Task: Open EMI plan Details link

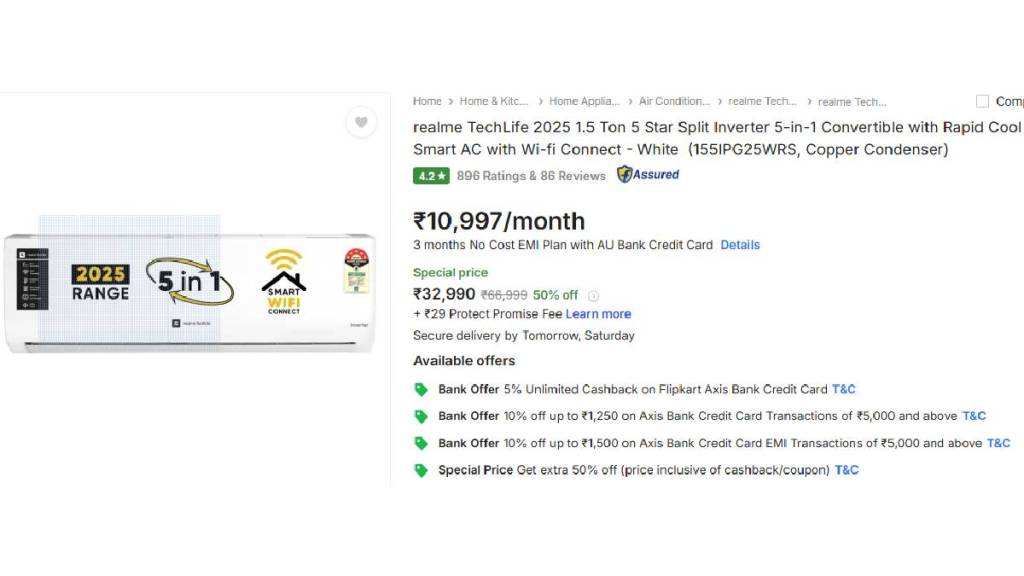Action: click(740, 245)
